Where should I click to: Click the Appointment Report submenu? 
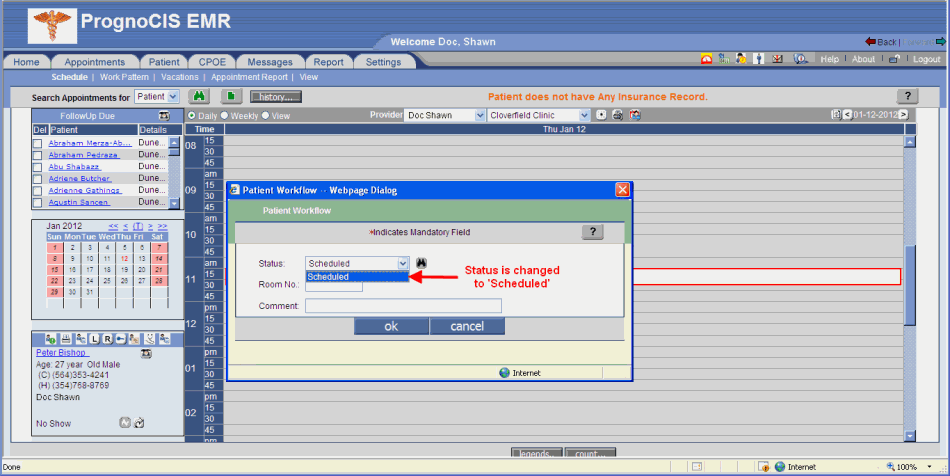pyautogui.click(x=249, y=77)
